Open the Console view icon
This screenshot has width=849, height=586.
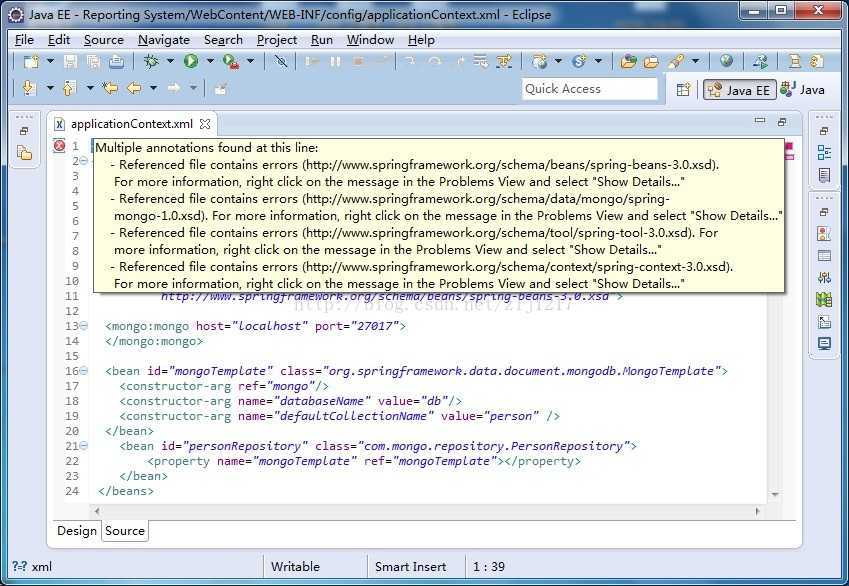[x=824, y=343]
